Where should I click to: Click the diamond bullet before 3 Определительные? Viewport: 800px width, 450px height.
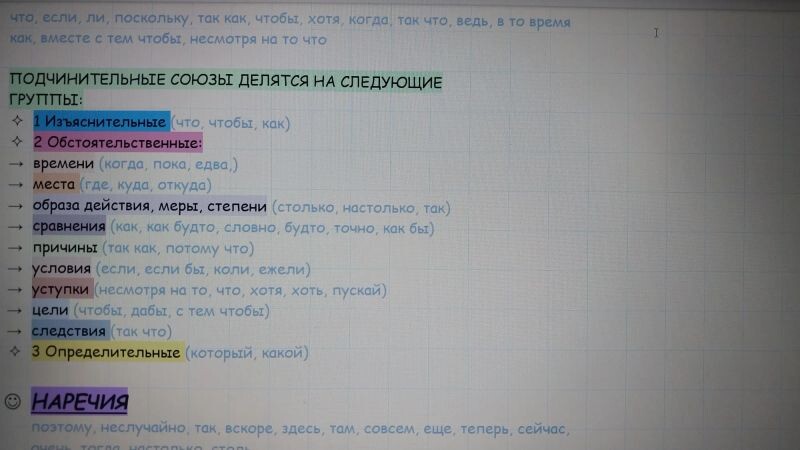coord(16,352)
